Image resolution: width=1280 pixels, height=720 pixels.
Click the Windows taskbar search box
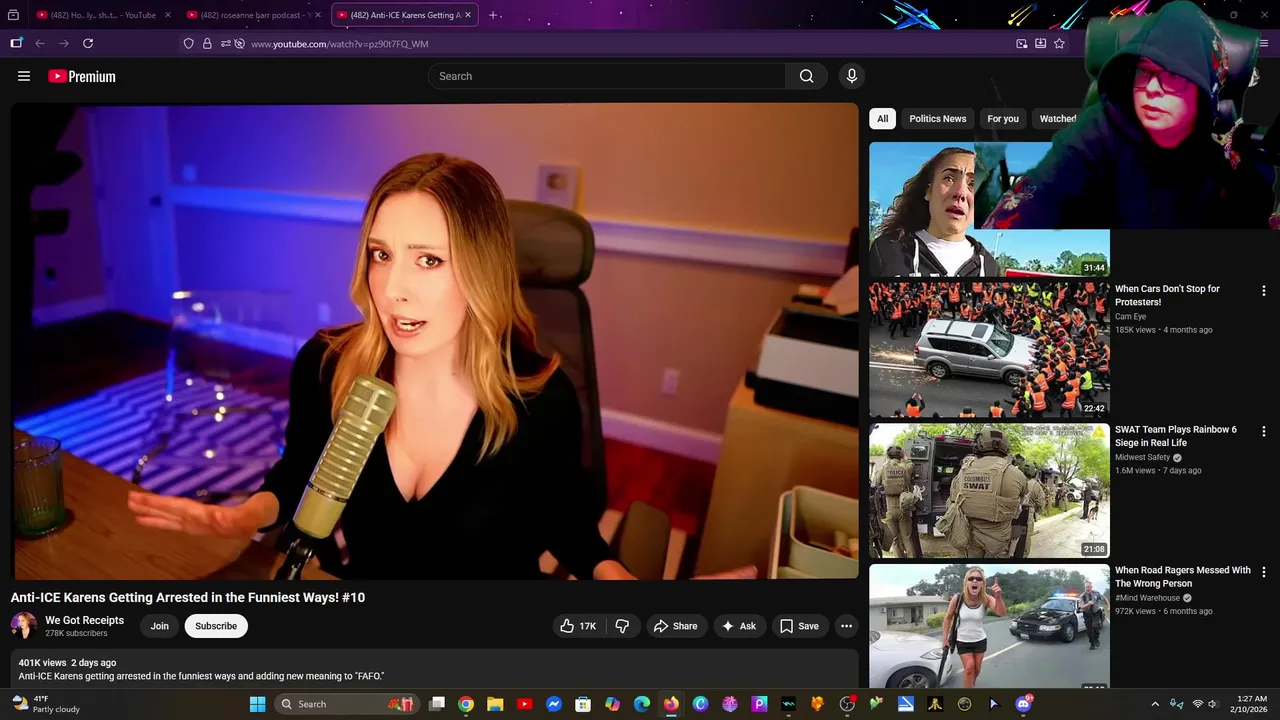pyautogui.click(x=346, y=704)
